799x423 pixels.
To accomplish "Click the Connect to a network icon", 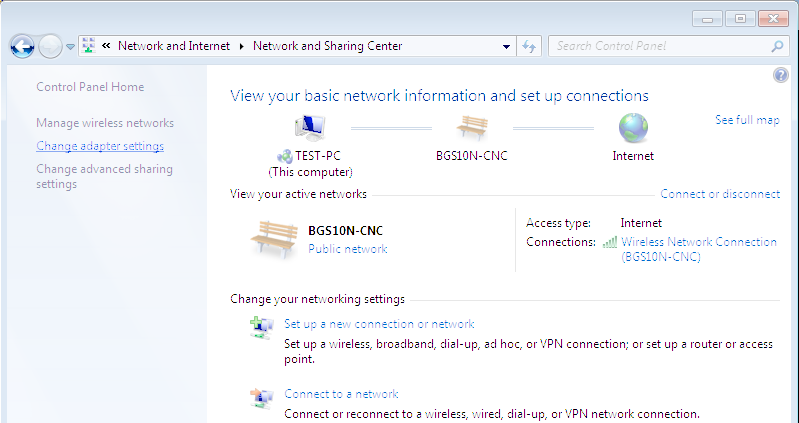I will 262,397.
